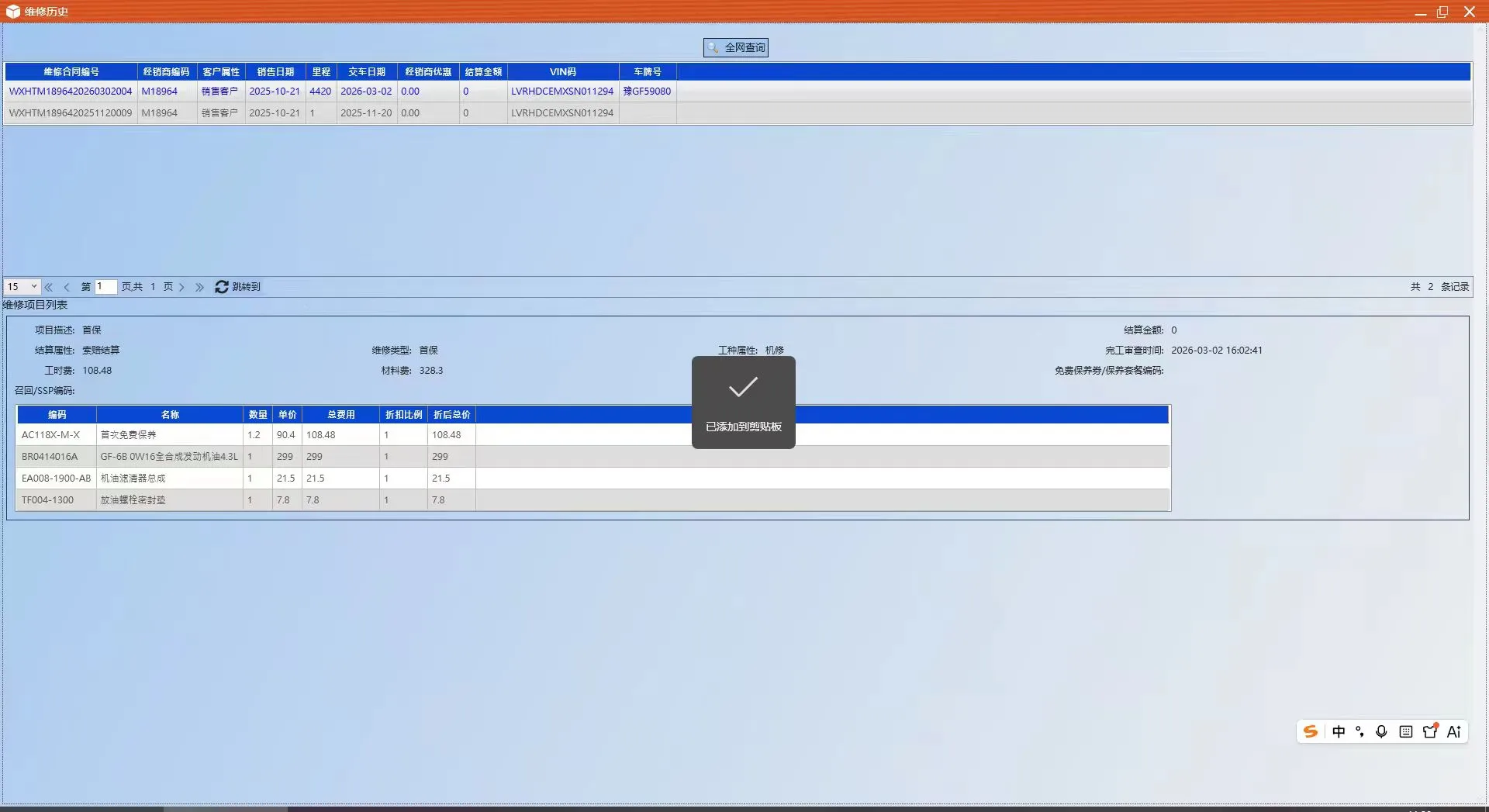Click the Sogou S logo icon
The height and width of the screenshot is (812, 1489).
pyautogui.click(x=1311, y=731)
